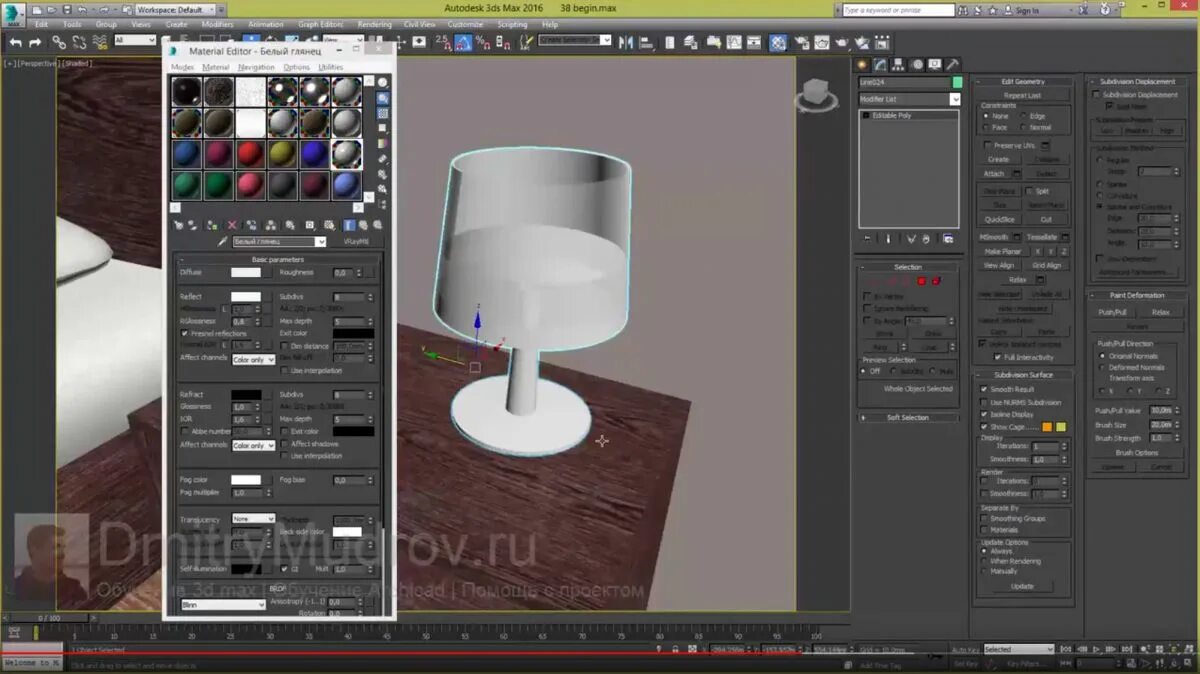Click Assign Material to Selection icon
Viewport: 1200px width, 674px height.
pos(211,225)
